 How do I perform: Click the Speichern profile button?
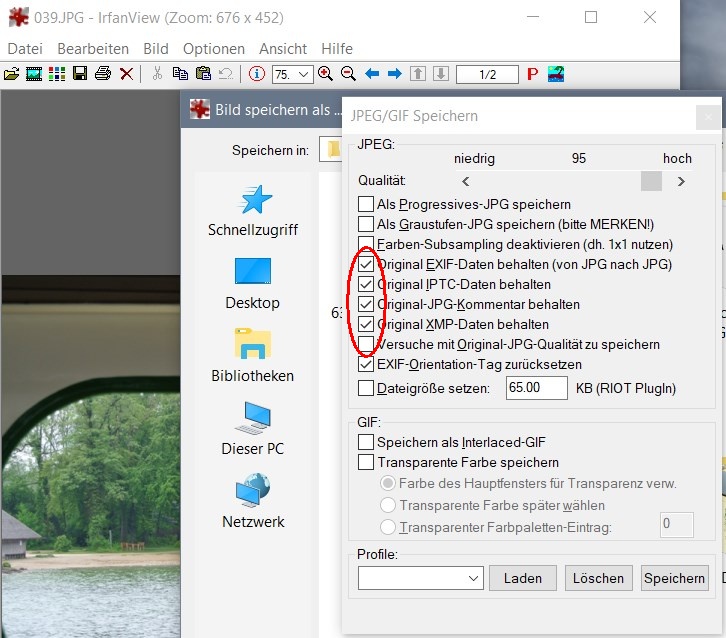pyautogui.click(x=675, y=578)
